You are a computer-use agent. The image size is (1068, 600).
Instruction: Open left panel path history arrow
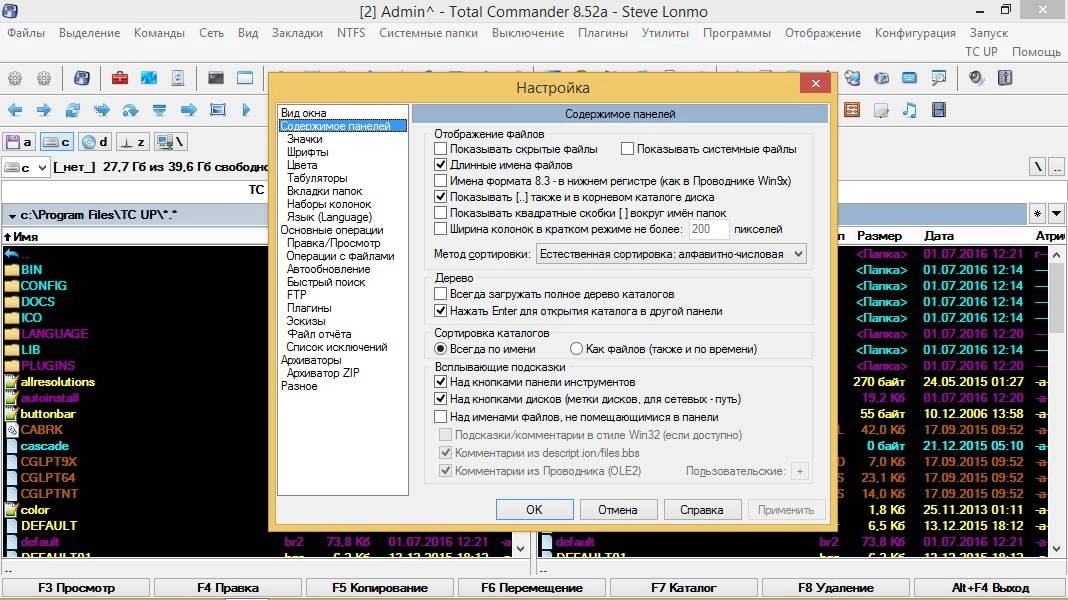coord(12,216)
